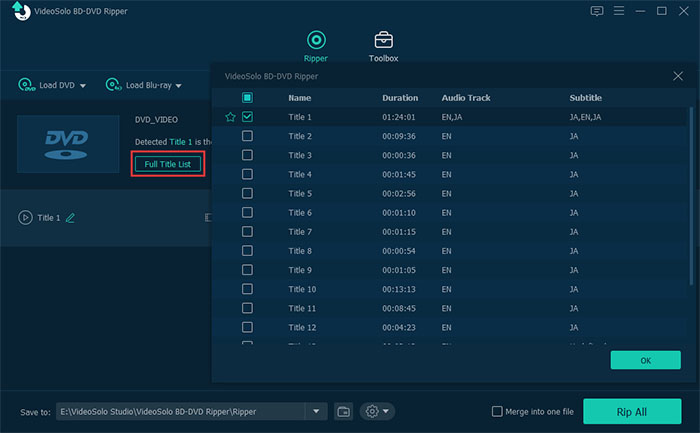Viewport: 700px width, 433px height.
Task: Click the Save to path field
Action: pyautogui.click(x=180, y=412)
